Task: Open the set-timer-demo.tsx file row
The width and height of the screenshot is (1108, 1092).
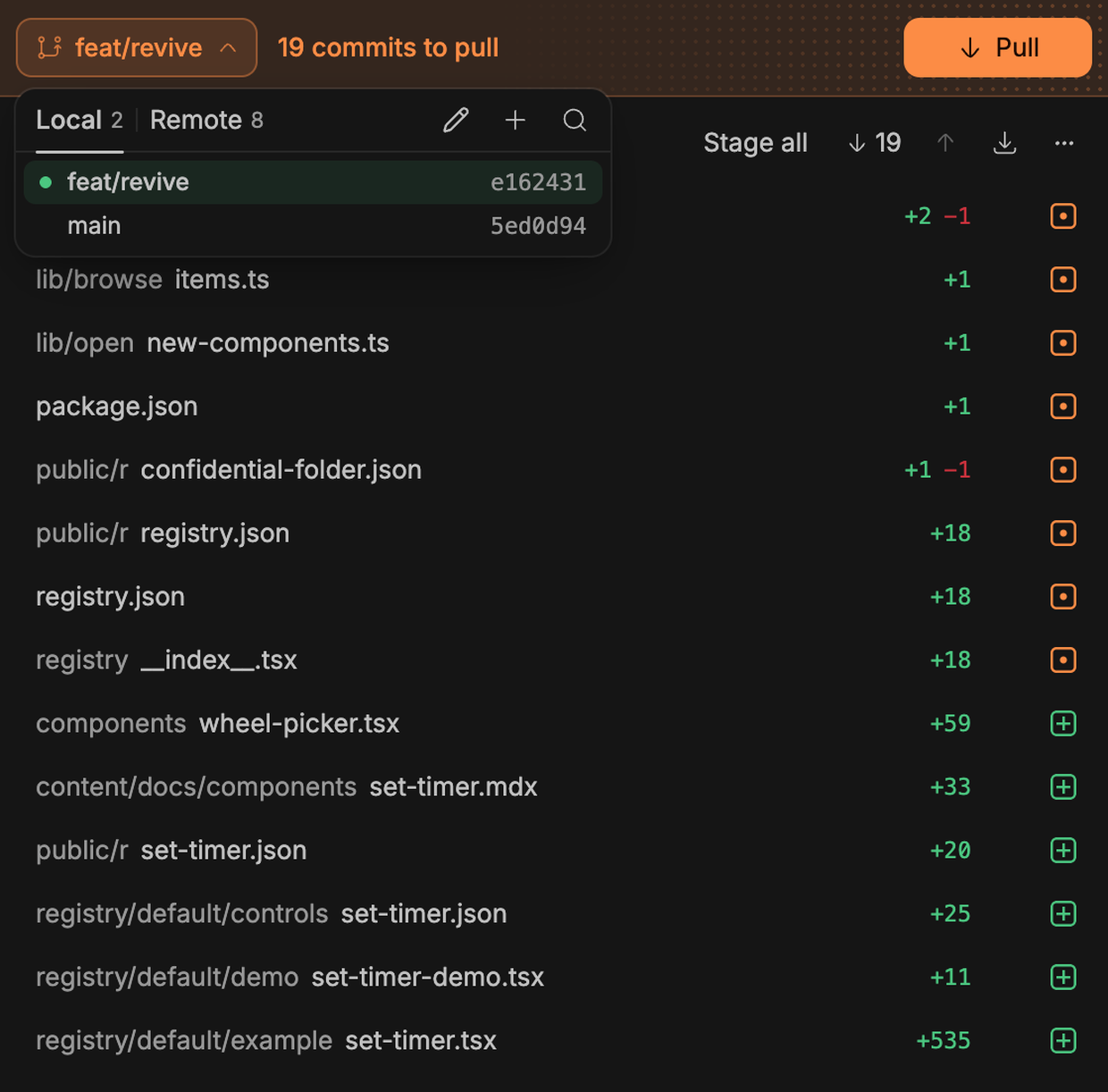Action: coord(554,978)
